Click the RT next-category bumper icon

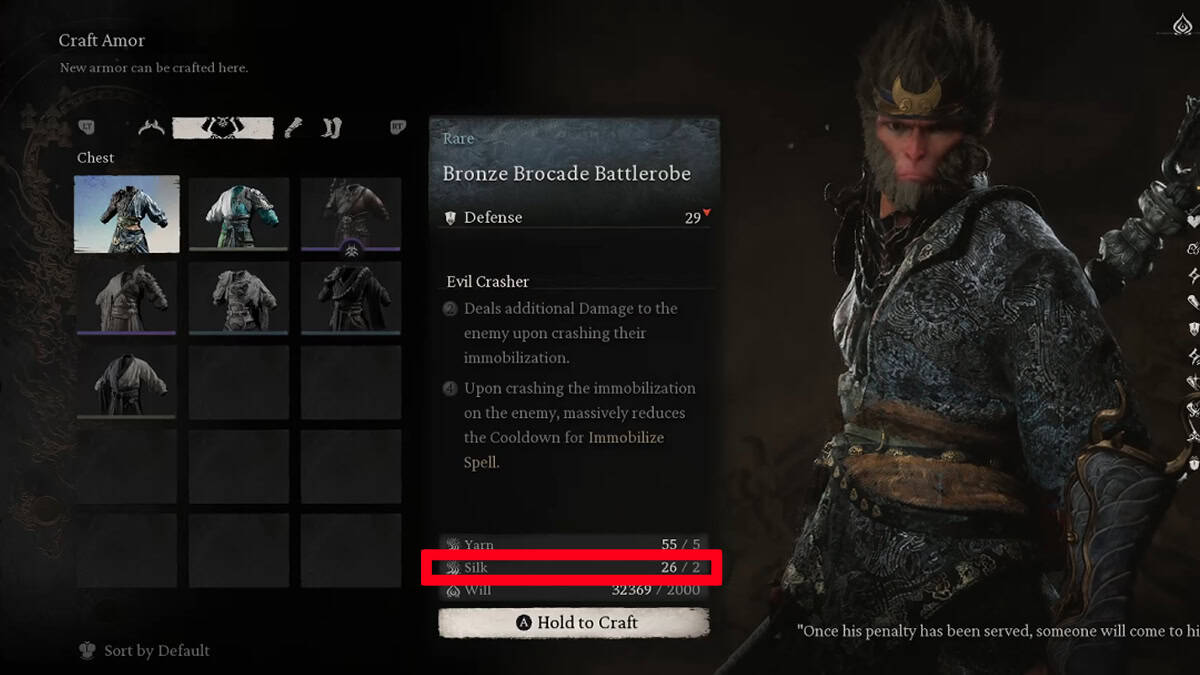[x=398, y=127]
